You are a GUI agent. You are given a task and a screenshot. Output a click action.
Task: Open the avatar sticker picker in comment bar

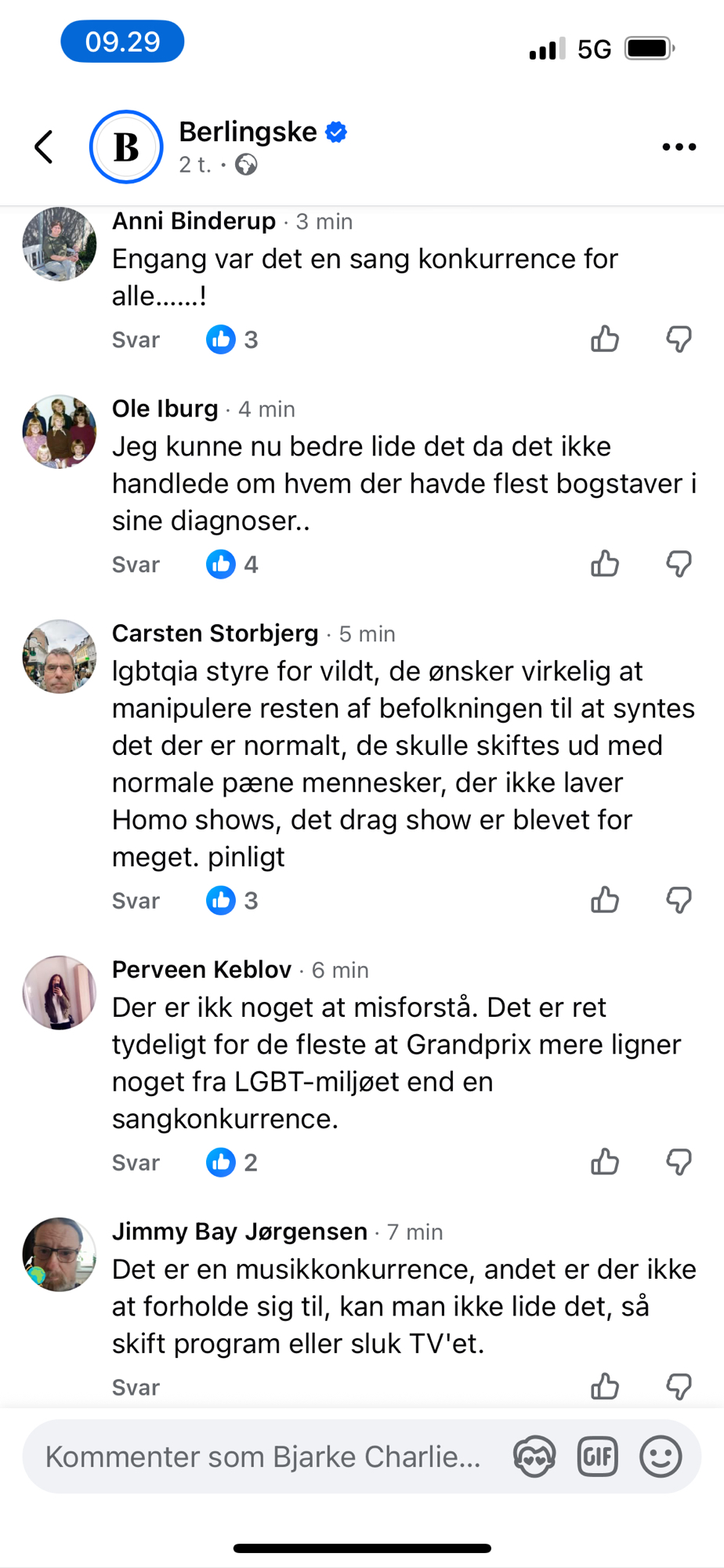[534, 1457]
